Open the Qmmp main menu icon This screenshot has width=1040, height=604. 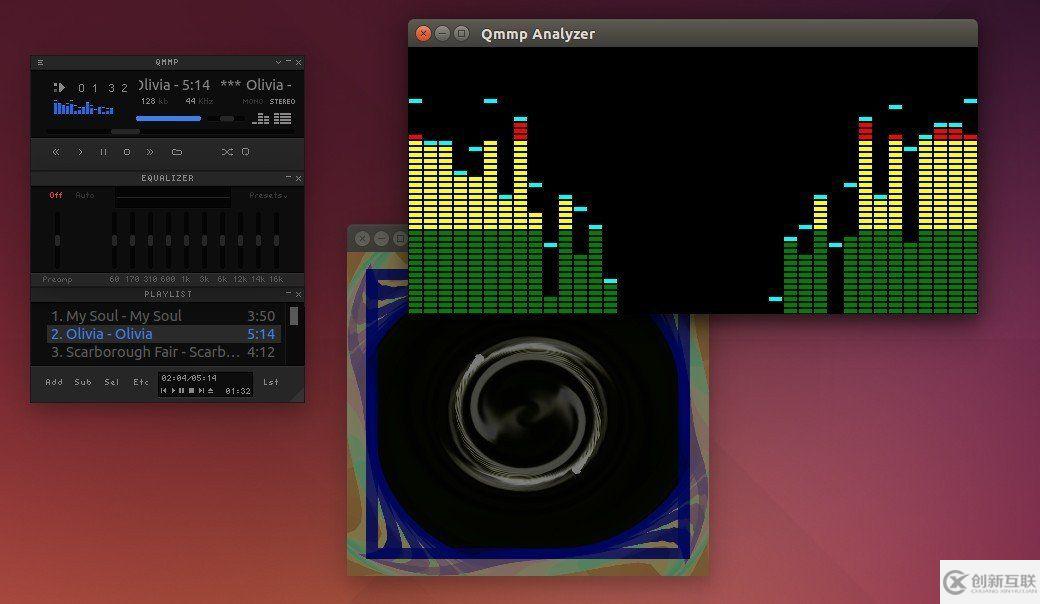40,62
